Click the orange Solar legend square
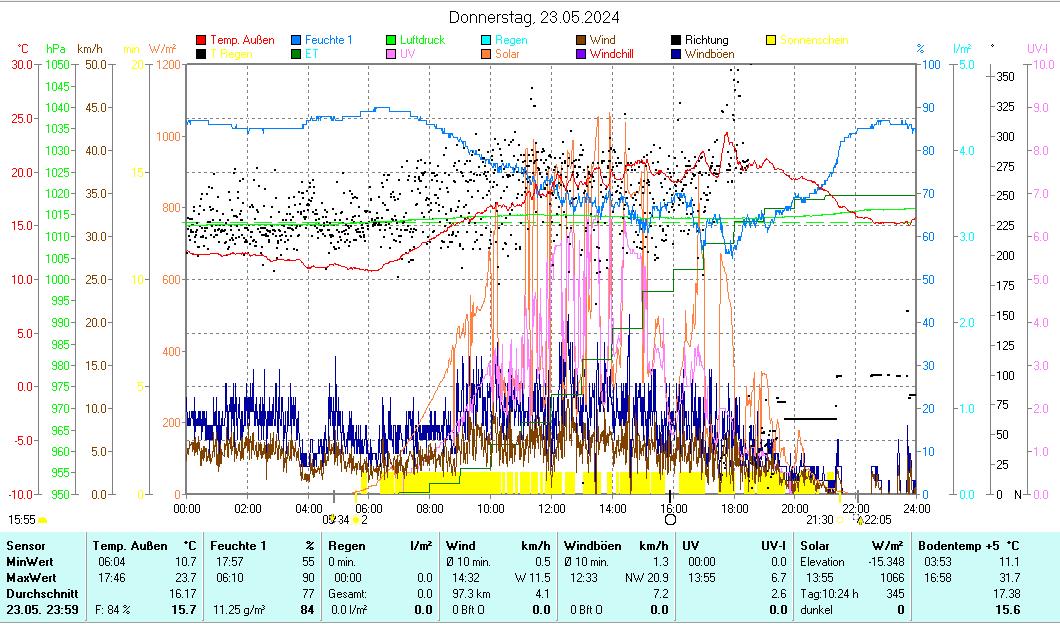 click(x=486, y=54)
